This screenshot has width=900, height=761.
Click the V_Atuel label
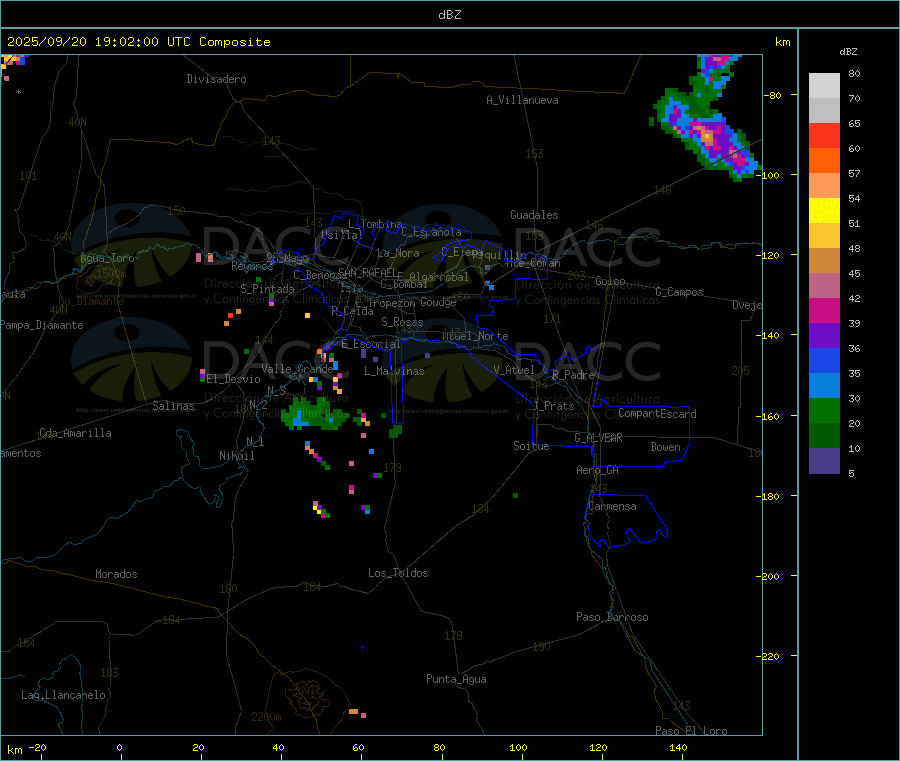tap(514, 370)
